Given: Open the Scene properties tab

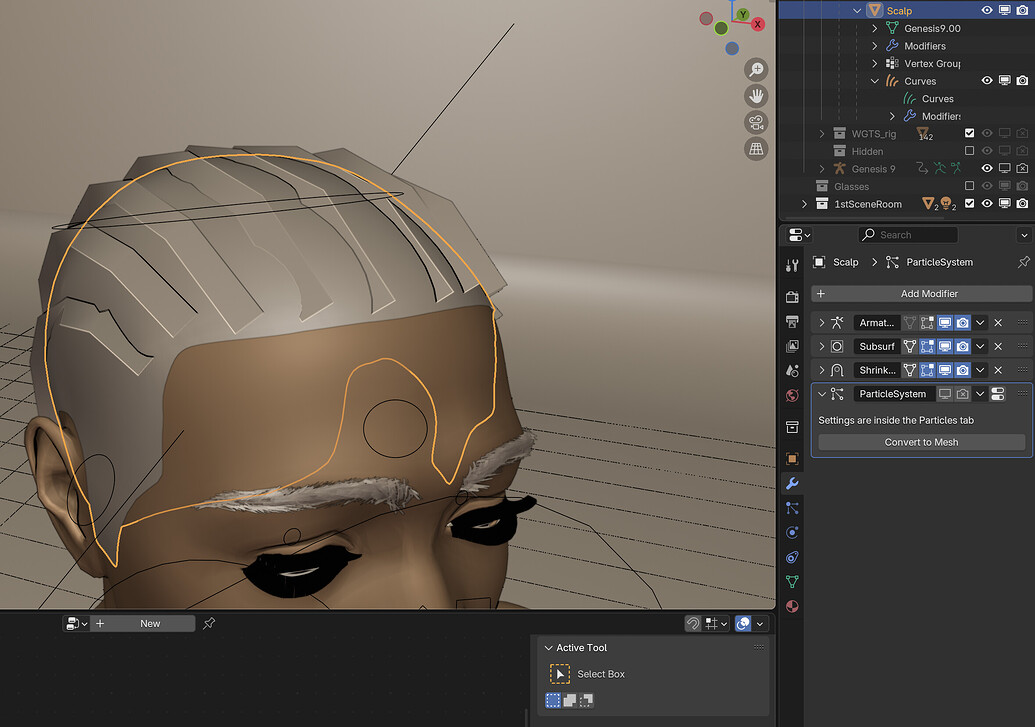Looking at the screenshot, I should coord(792,370).
